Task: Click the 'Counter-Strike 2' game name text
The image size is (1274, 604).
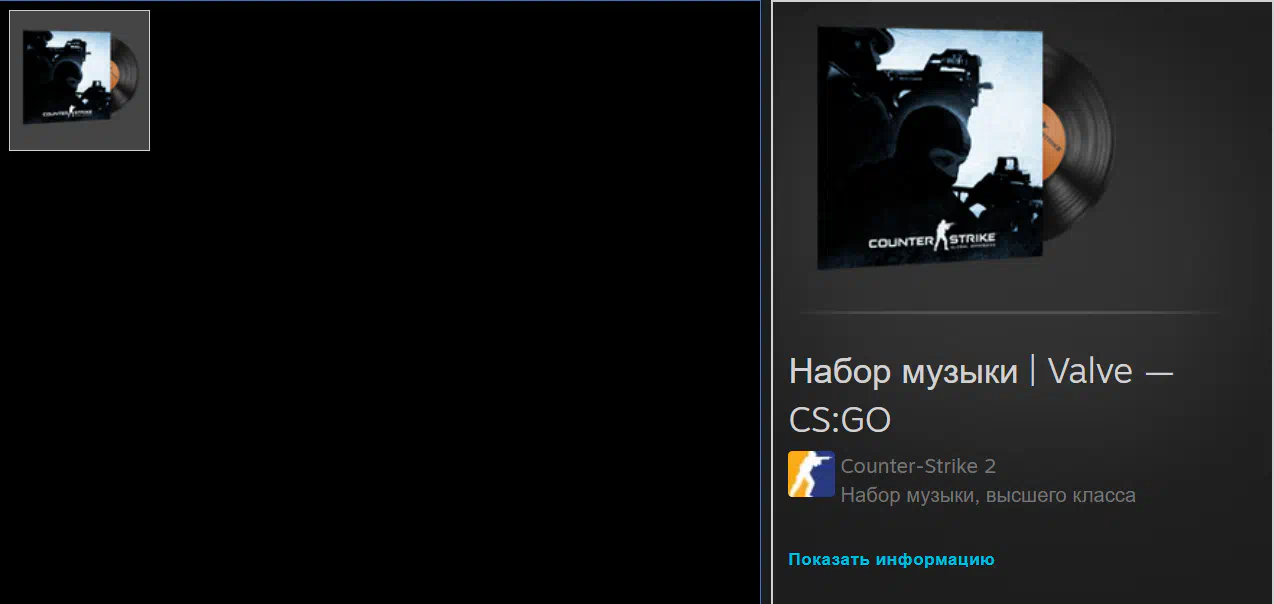Action: click(918, 466)
